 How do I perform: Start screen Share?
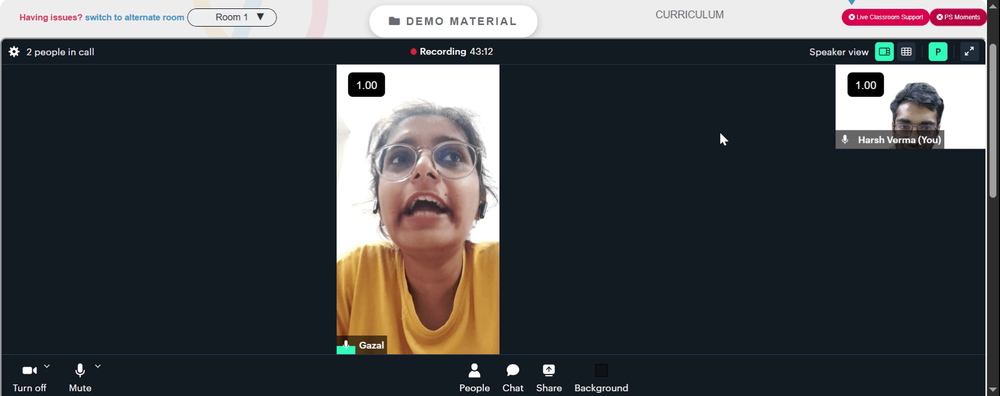(x=548, y=378)
